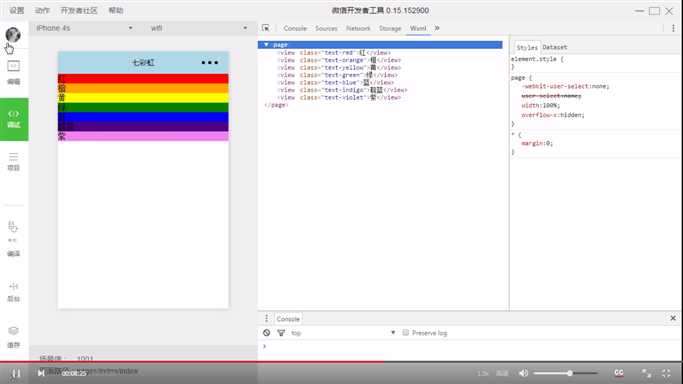Click the Compile icon in the sidebar
683x384 pixels.
click(x=13, y=226)
